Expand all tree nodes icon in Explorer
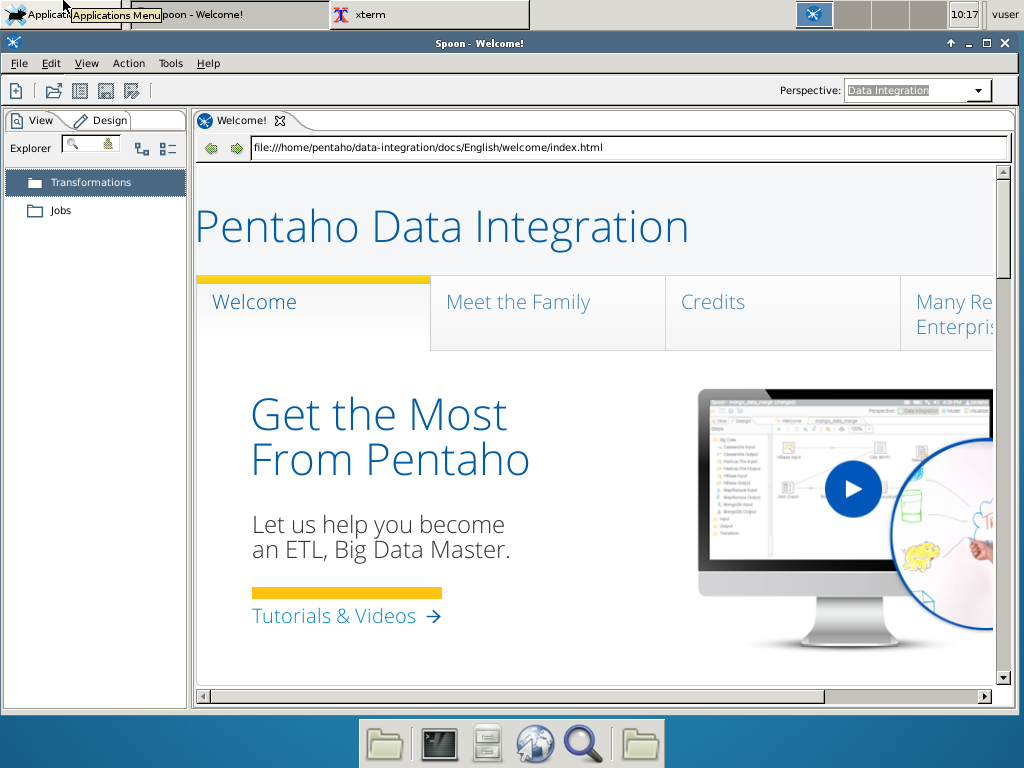Image resolution: width=1024 pixels, height=768 pixels. point(142,149)
